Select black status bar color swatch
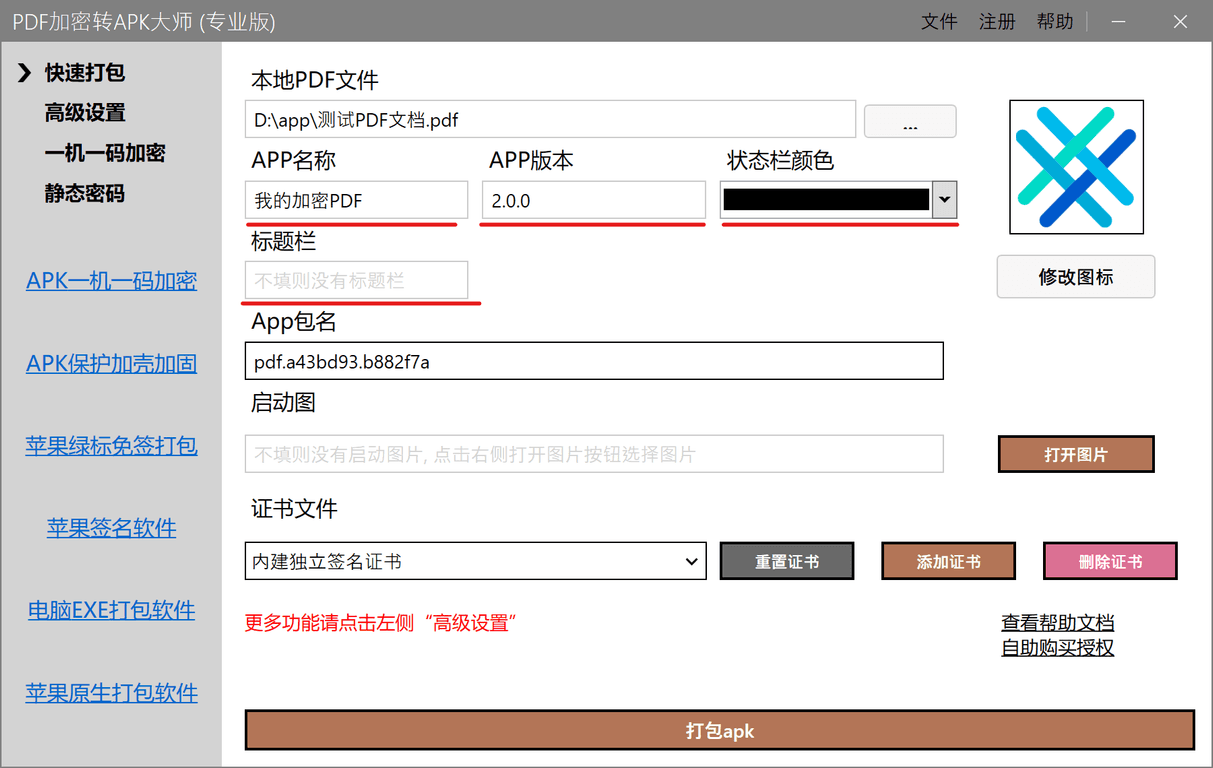The image size is (1213, 768). tap(828, 200)
